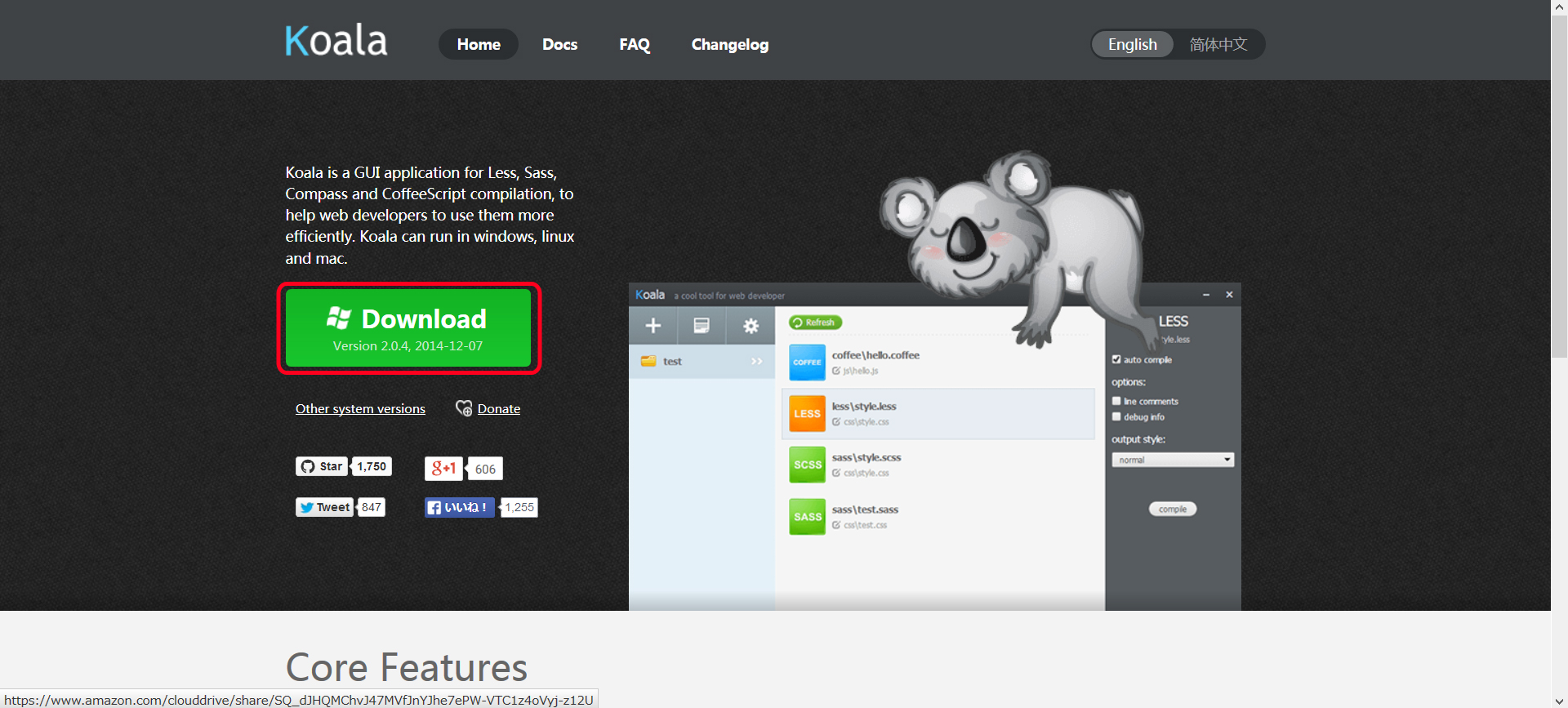Select the sass\style.scss file name

click(866, 457)
